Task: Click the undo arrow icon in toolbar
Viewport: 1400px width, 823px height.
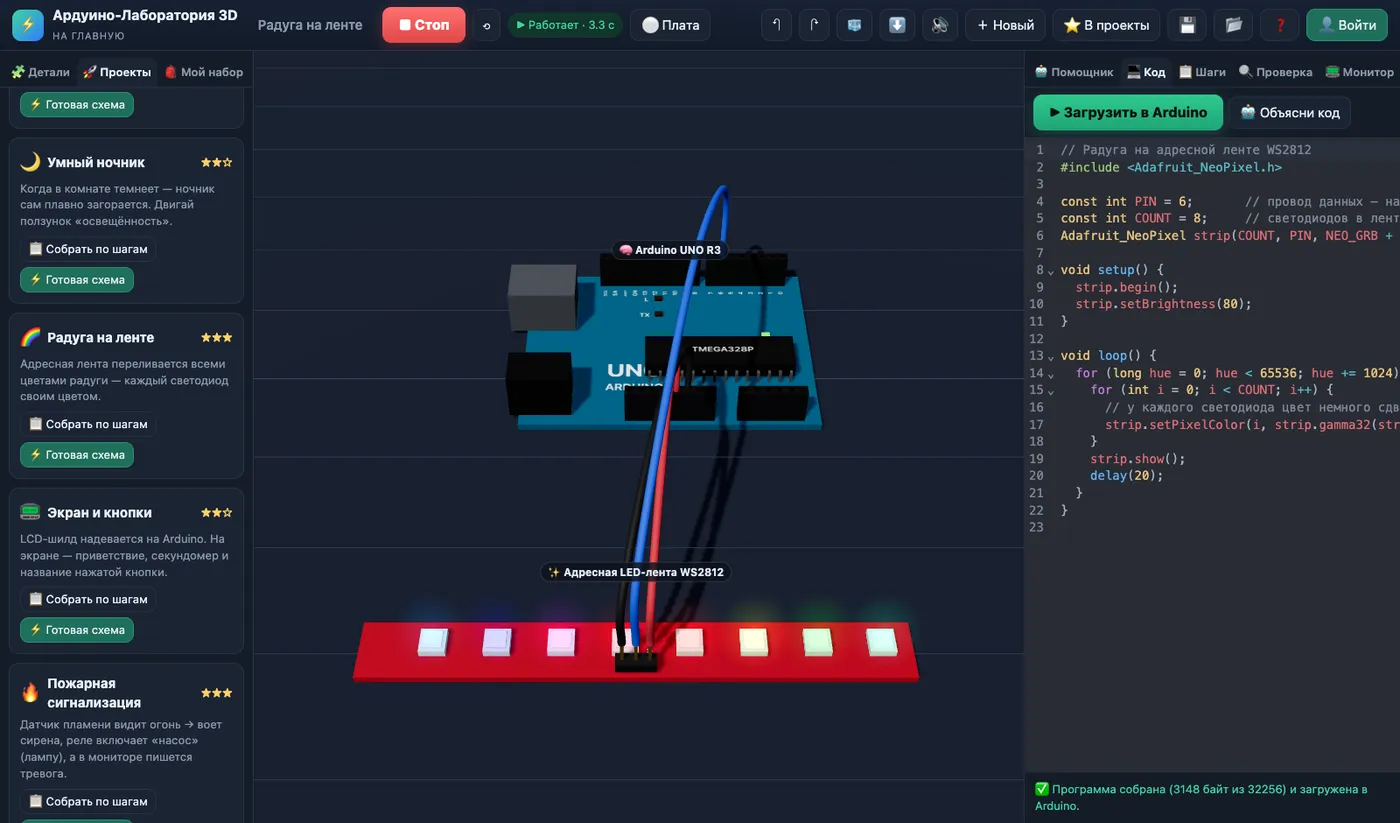Action: coord(776,25)
